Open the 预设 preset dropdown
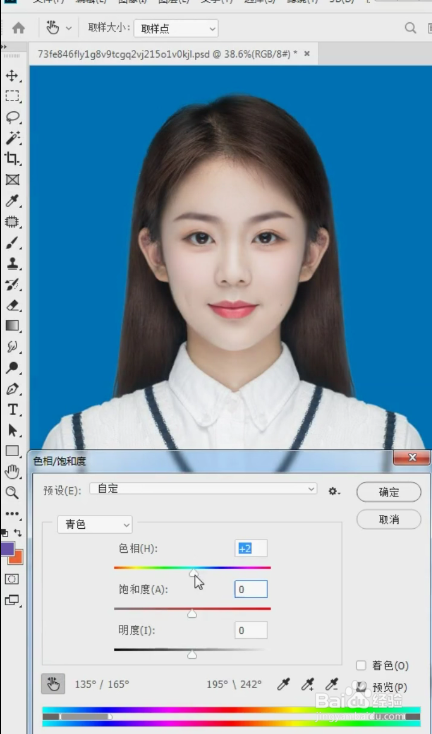432x734 pixels. click(x=203, y=489)
